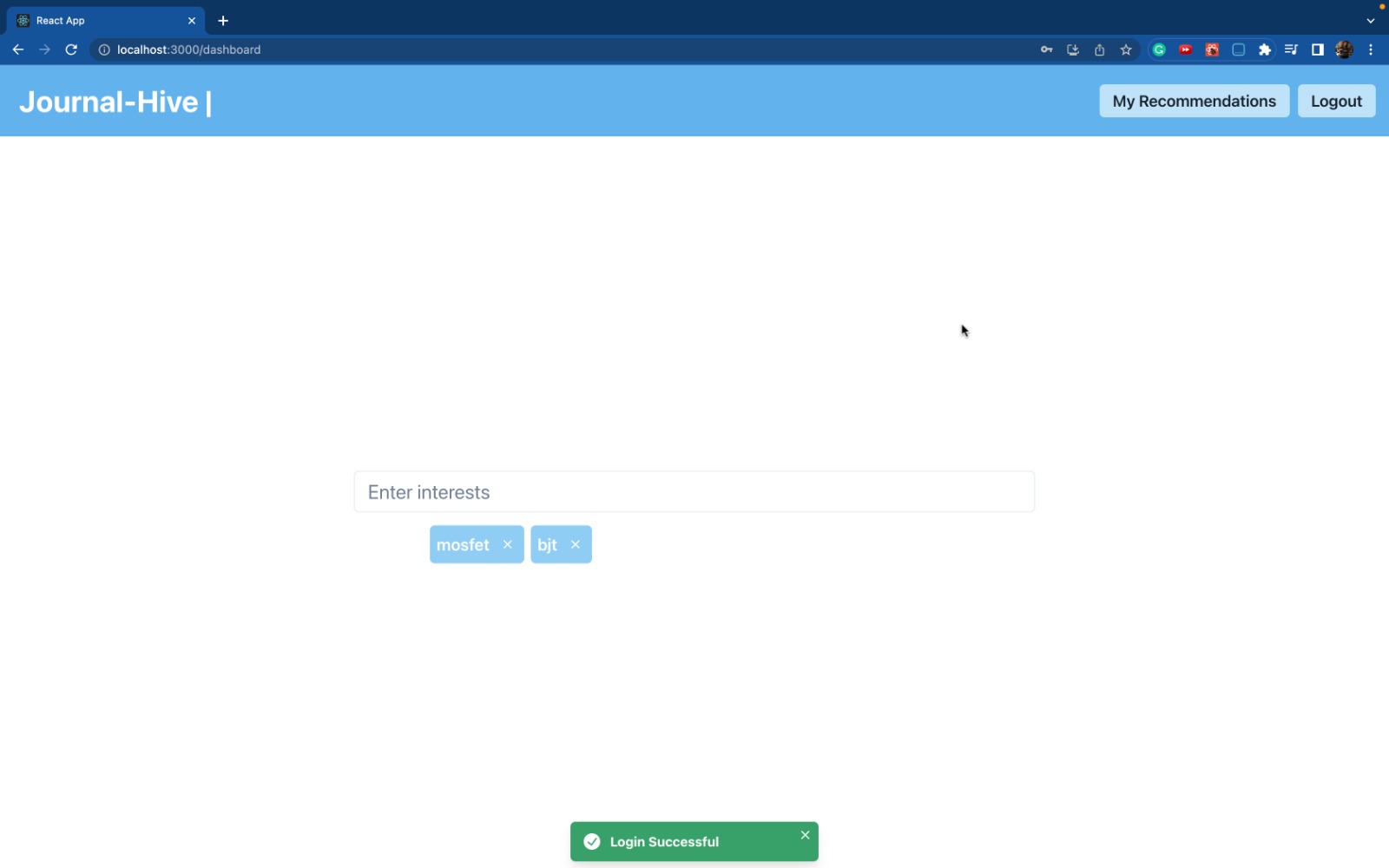Click the Enter interests input field
The width and height of the screenshot is (1389, 868).
(694, 491)
